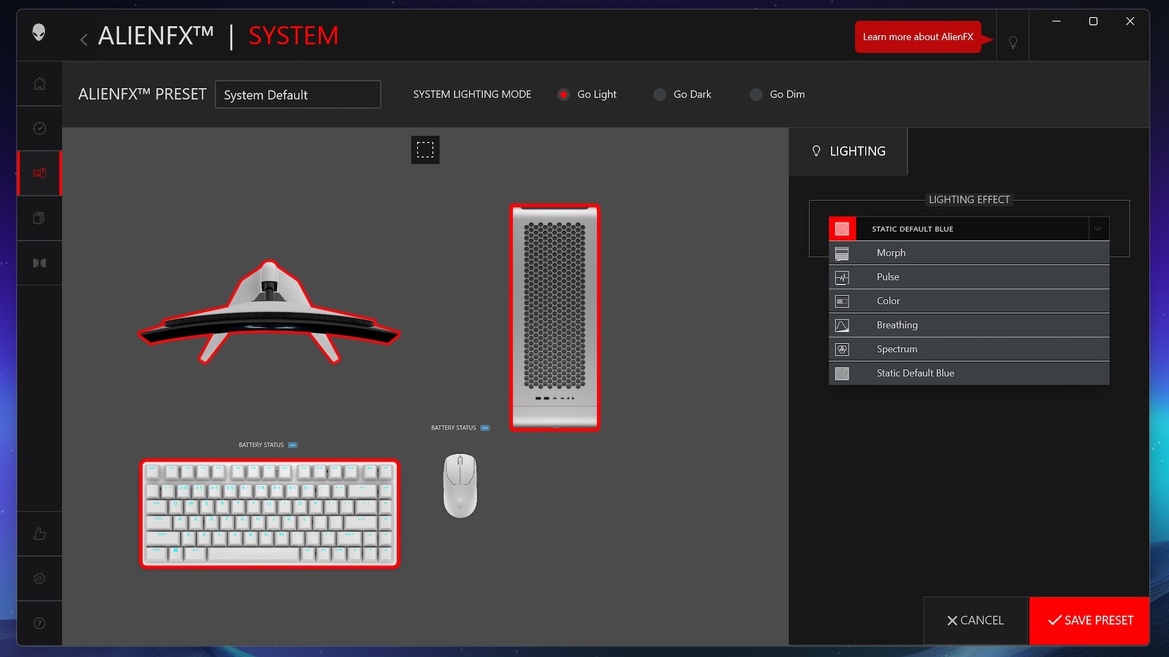Go back using the left chevron arrow
Image resolution: width=1169 pixels, height=657 pixels.
point(84,39)
